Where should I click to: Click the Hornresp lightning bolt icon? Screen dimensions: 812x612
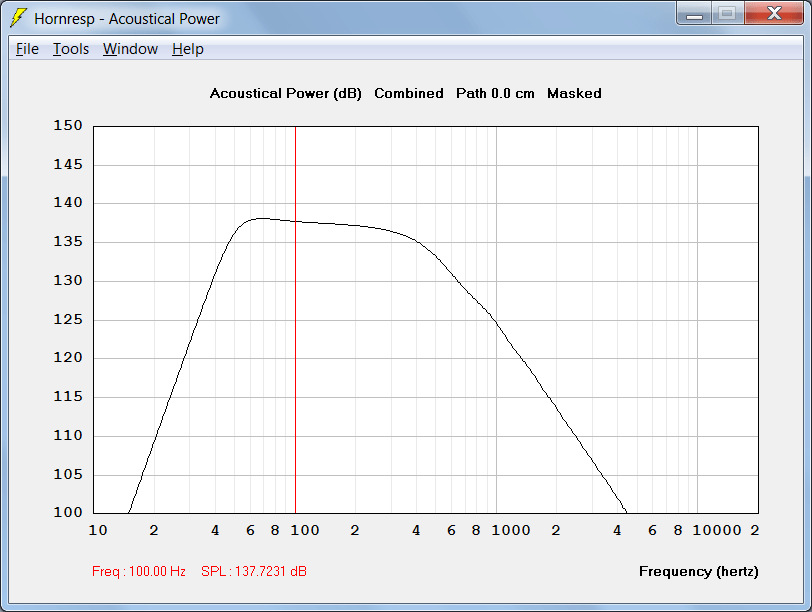18,18
